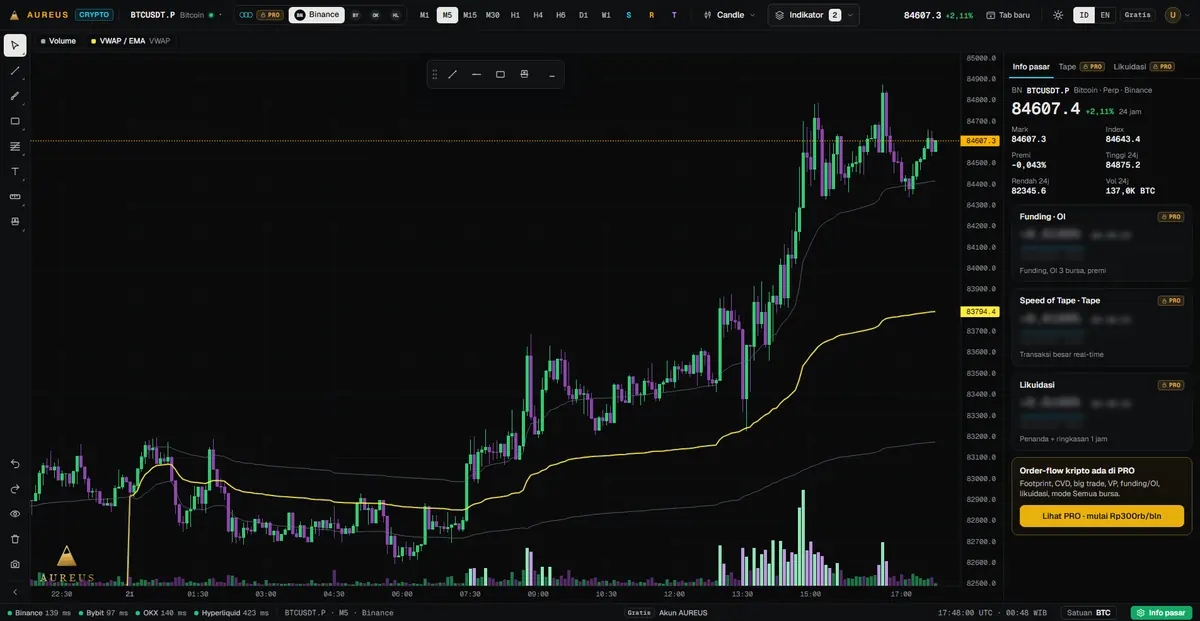Click the purple T timeframe option

coord(674,15)
